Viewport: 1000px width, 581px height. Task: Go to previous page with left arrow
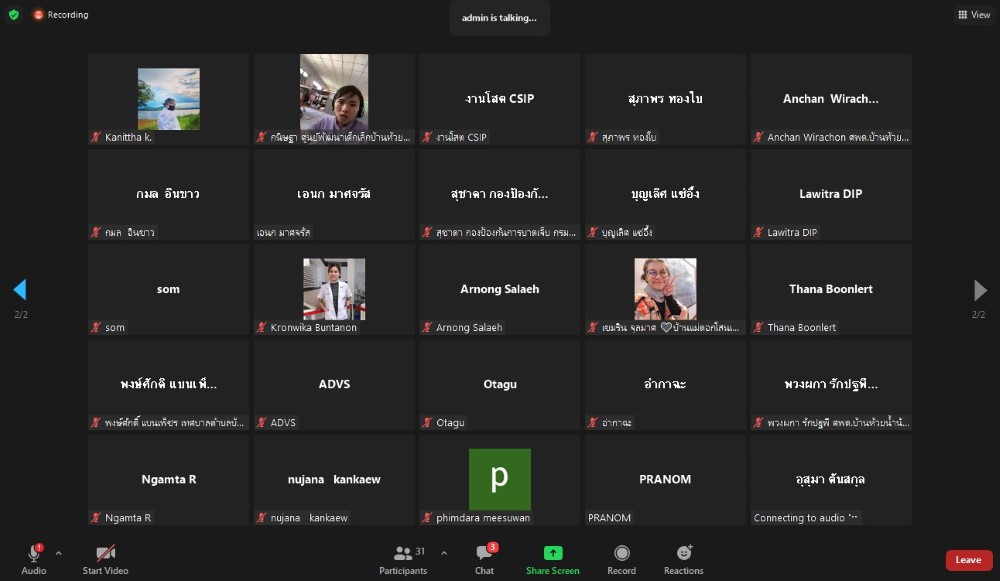click(19, 290)
